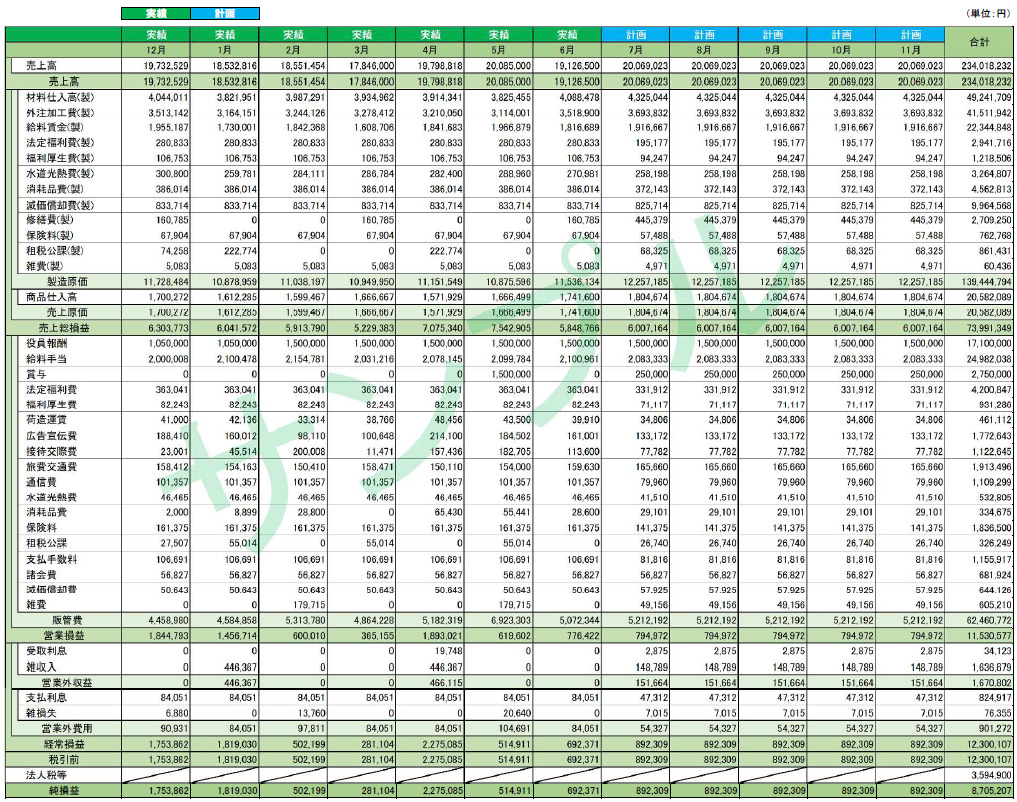Click the 4月 受取利息 value 19,748
Viewport: 1017px width, 802px height.
pos(448,651)
